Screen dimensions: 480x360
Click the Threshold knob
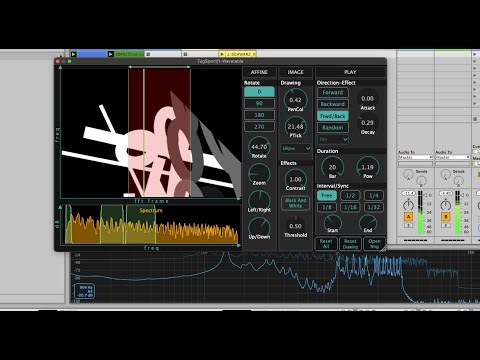click(x=295, y=225)
